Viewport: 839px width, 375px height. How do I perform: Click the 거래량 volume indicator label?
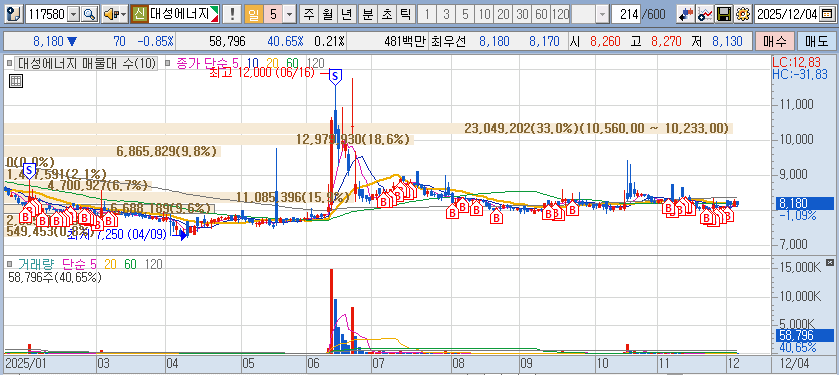pyautogui.click(x=36, y=264)
